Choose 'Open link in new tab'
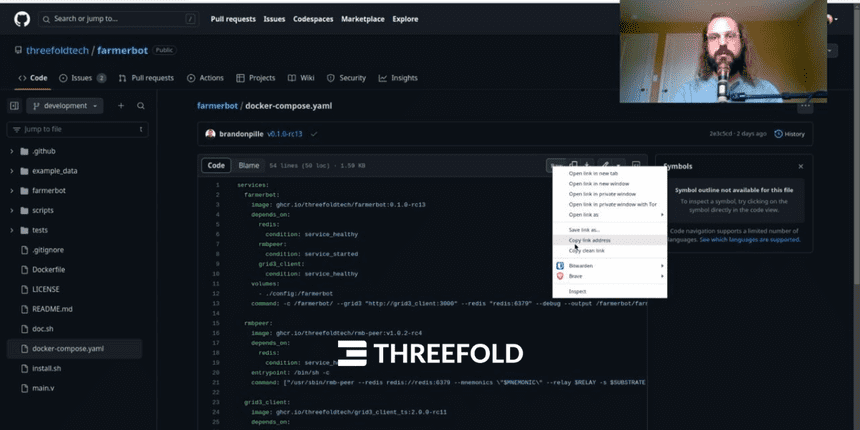Image resolution: width=860 pixels, height=430 pixels. 609,173
